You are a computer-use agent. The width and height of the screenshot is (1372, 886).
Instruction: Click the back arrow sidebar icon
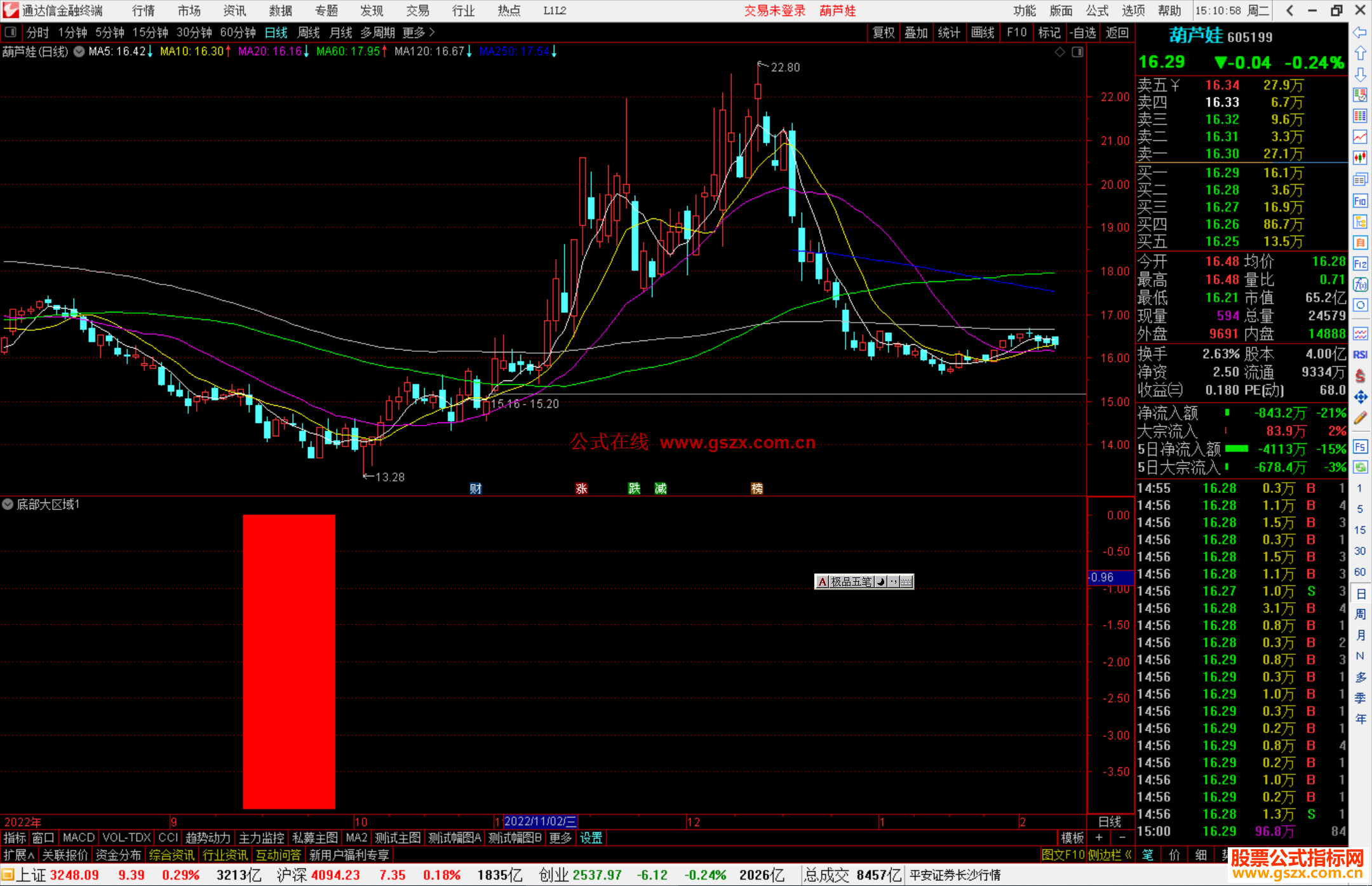pyautogui.click(x=1360, y=32)
